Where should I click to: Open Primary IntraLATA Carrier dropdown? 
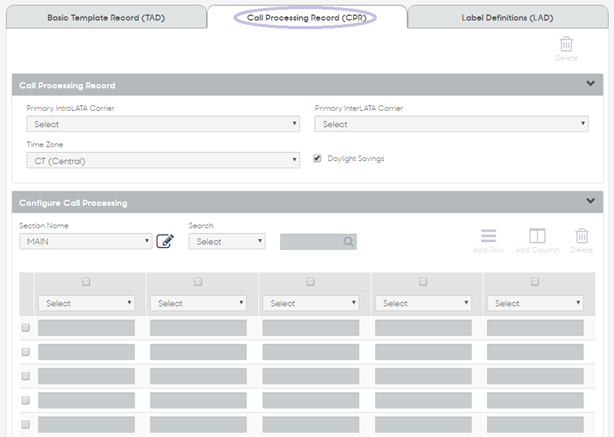[163, 124]
